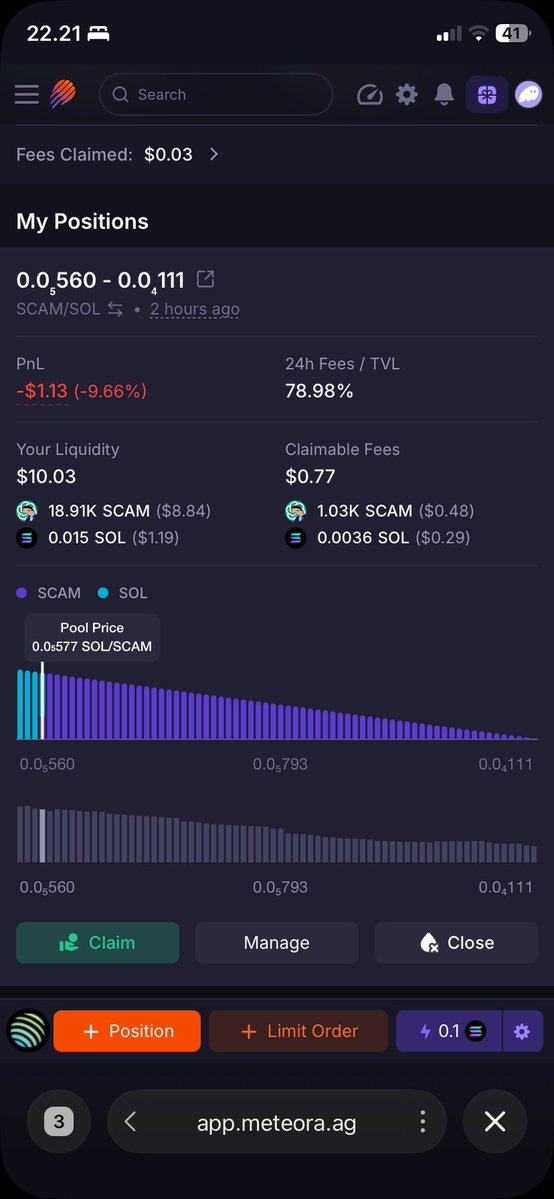Tap the 24h Fees / TVL value 78.98%
The image size is (554, 1199).
click(319, 392)
